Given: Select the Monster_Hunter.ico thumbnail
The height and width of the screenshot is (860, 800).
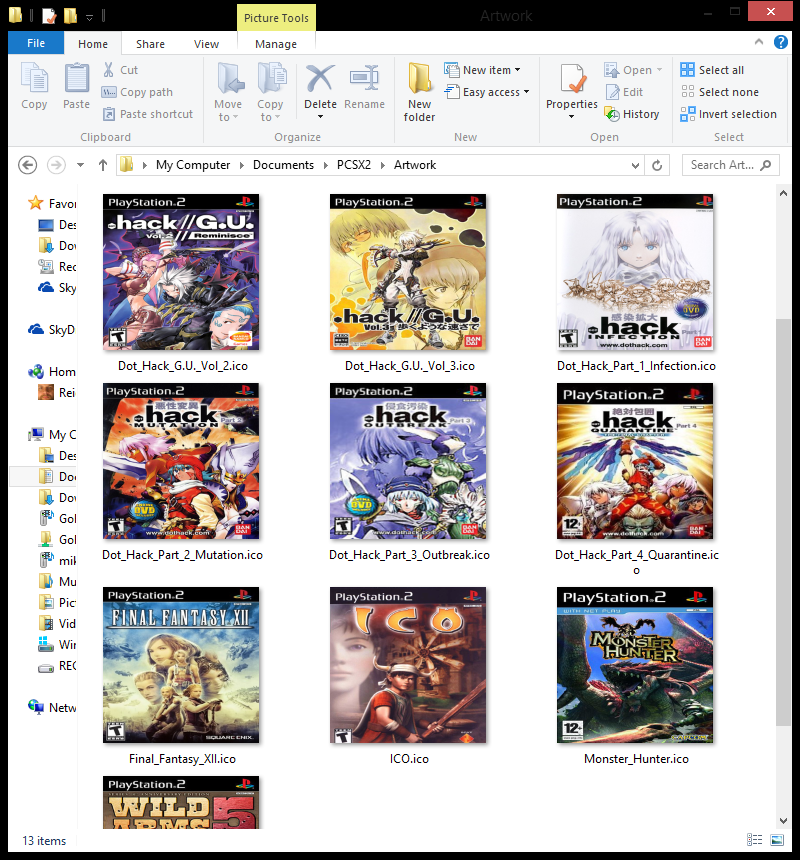Looking at the screenshot, I should (635, 665).
